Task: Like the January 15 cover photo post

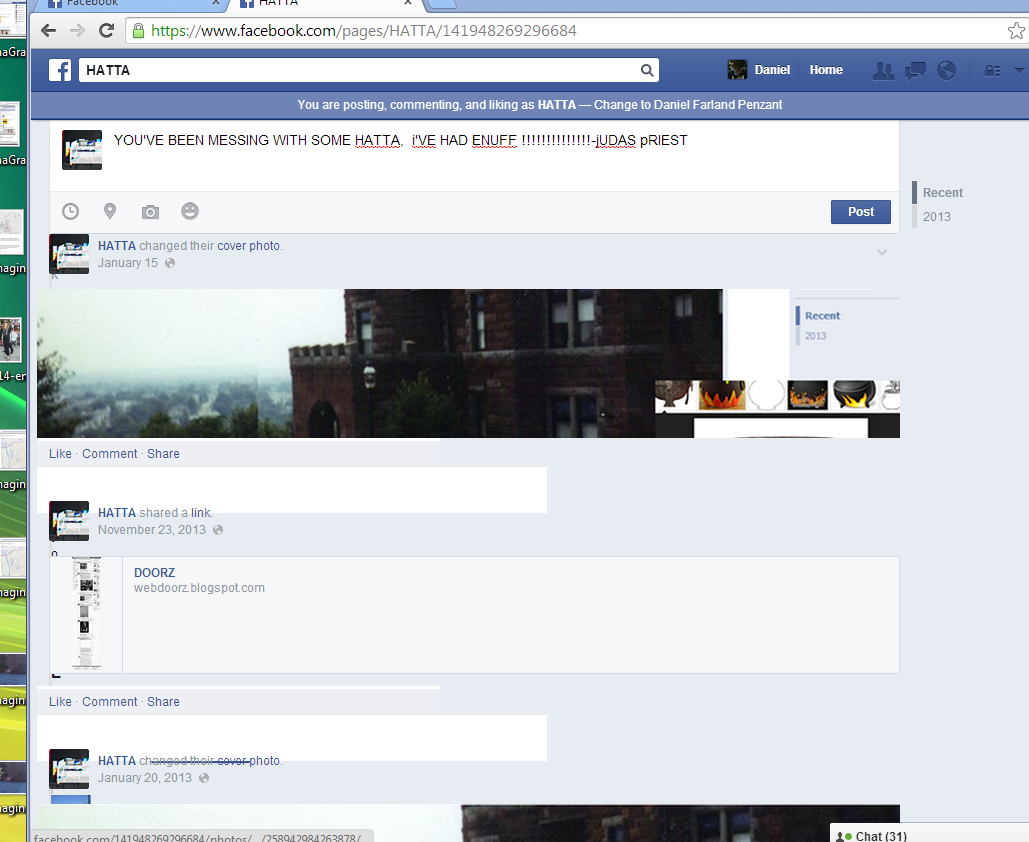Action: click(x=60, y=454)
